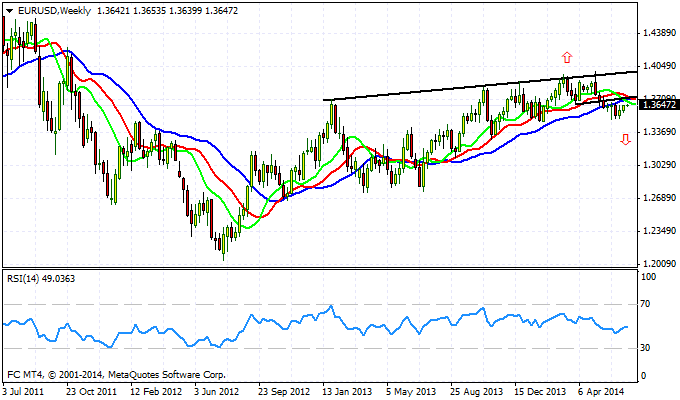Screen dimensions: 680x400
Task: Click the date label 23 Oct 2011
Action: tap(92, 392)
